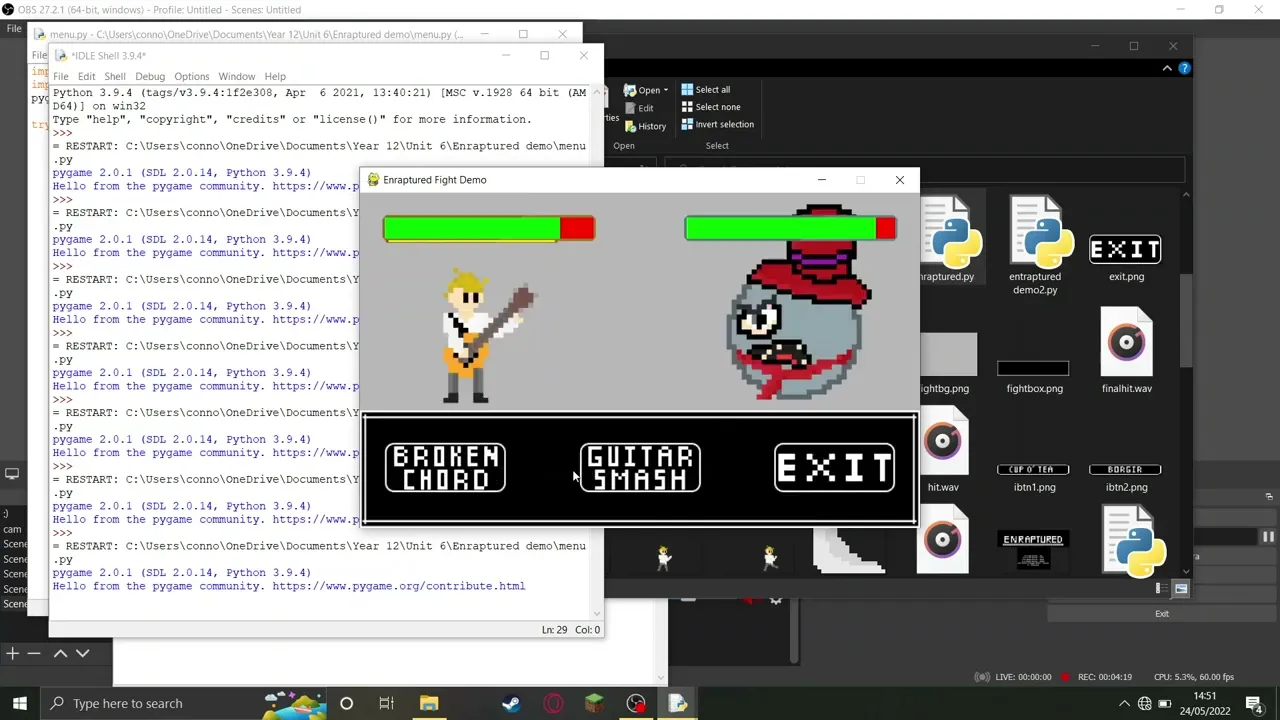This screenshot has height=720, width=1280.
Task: Click the OBS Exit button
Action: point(1162,613)
